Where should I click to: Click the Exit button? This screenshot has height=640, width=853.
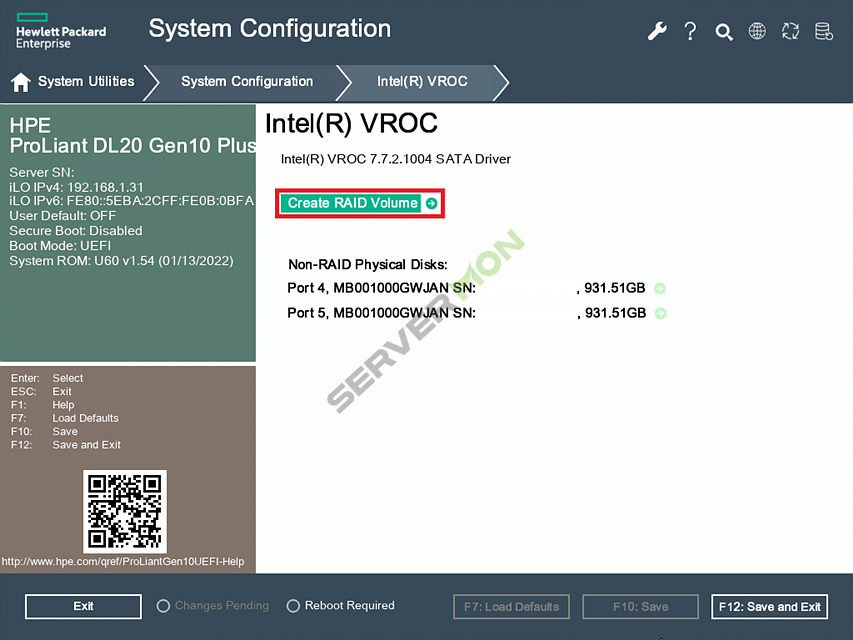[83, 606]
